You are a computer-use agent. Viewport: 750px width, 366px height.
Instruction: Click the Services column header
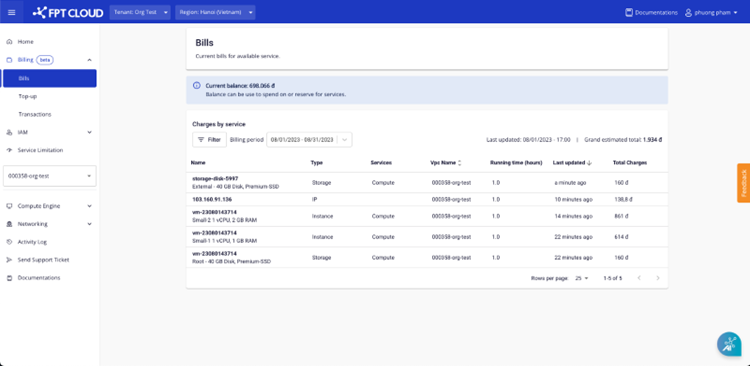tap(381, 163)
